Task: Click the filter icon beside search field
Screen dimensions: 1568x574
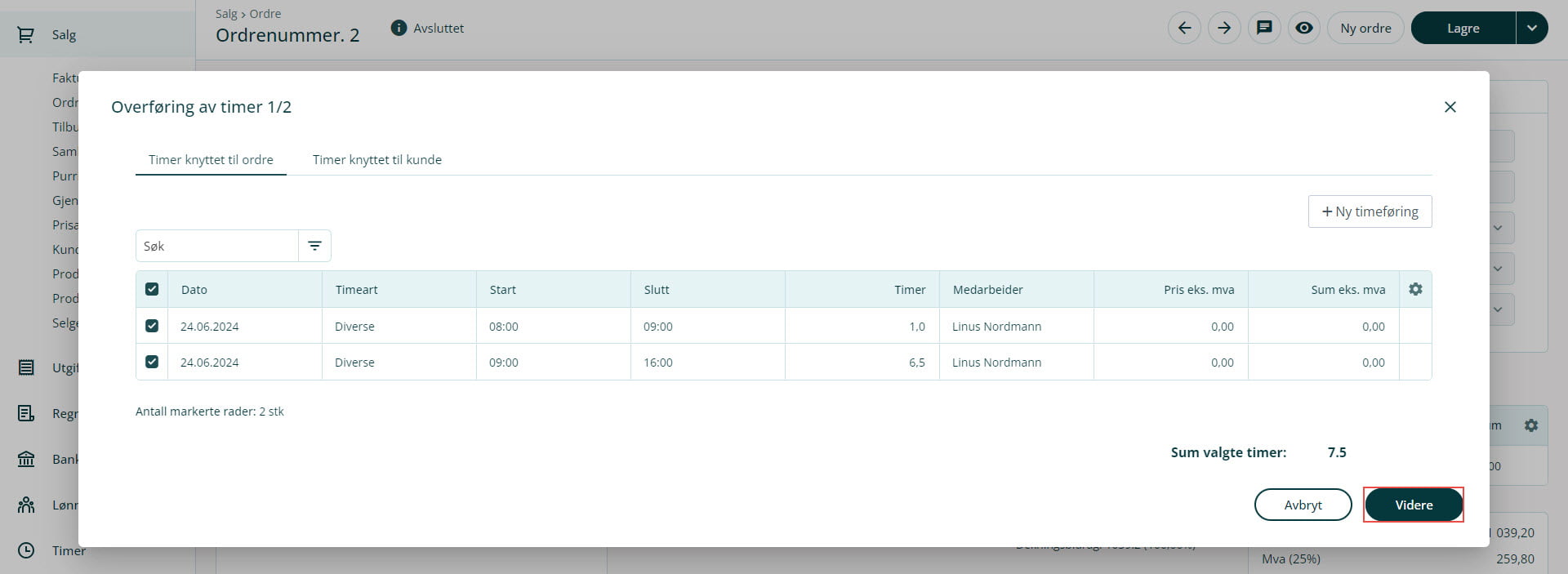Action: click(x=314, y=246)
